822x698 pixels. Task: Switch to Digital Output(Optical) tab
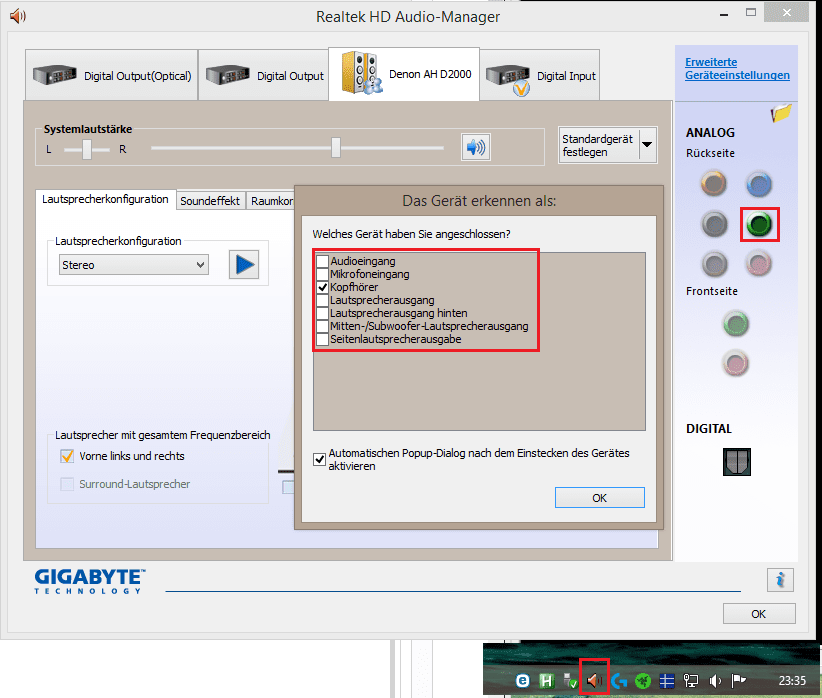coord(112,76)
